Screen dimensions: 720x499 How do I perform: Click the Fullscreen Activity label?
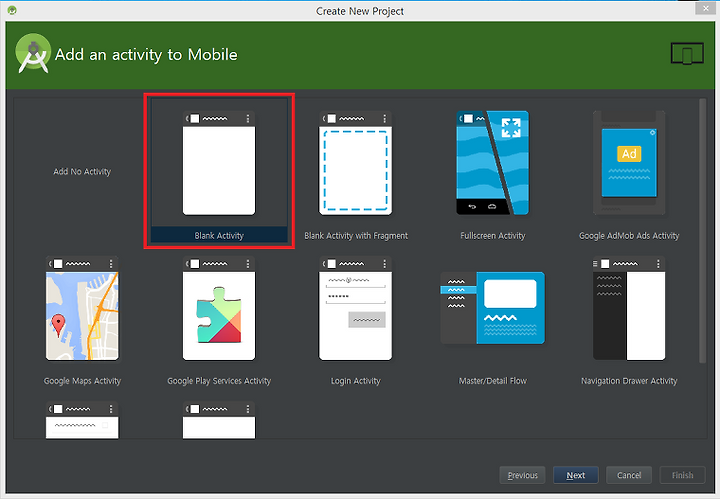tap(493, 235)
